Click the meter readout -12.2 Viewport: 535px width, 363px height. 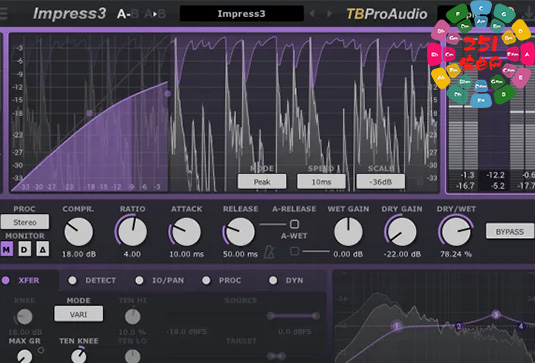pyautogui.click(x=496, y=175)
